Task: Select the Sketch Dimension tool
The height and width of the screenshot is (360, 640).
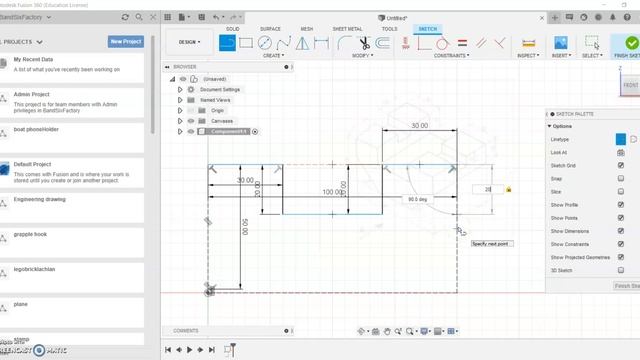Action: click(321, 43)
